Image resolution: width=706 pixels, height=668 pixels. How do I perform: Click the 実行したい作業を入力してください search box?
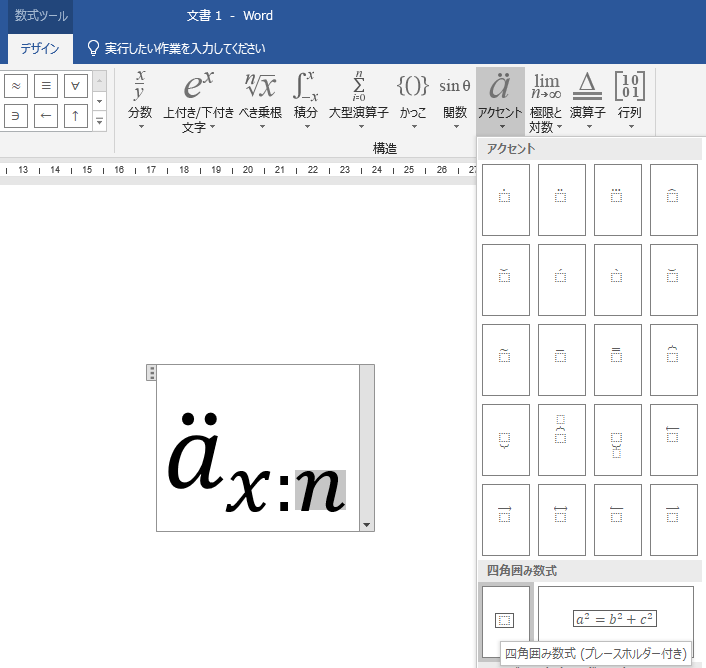176,48
